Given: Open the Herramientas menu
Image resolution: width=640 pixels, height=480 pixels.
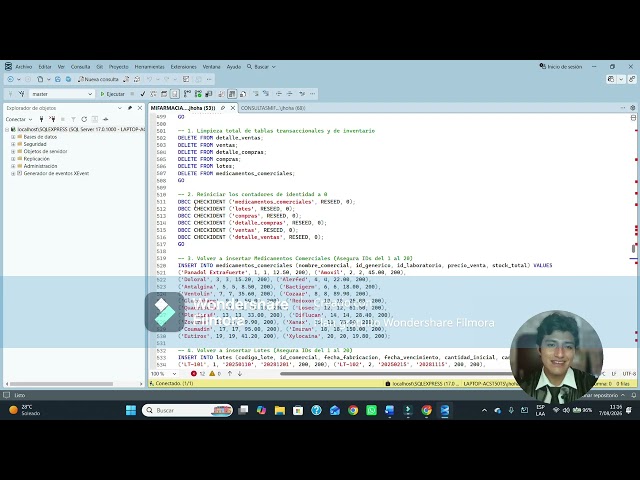Looking at the screenshot, I should coord(149,67).
